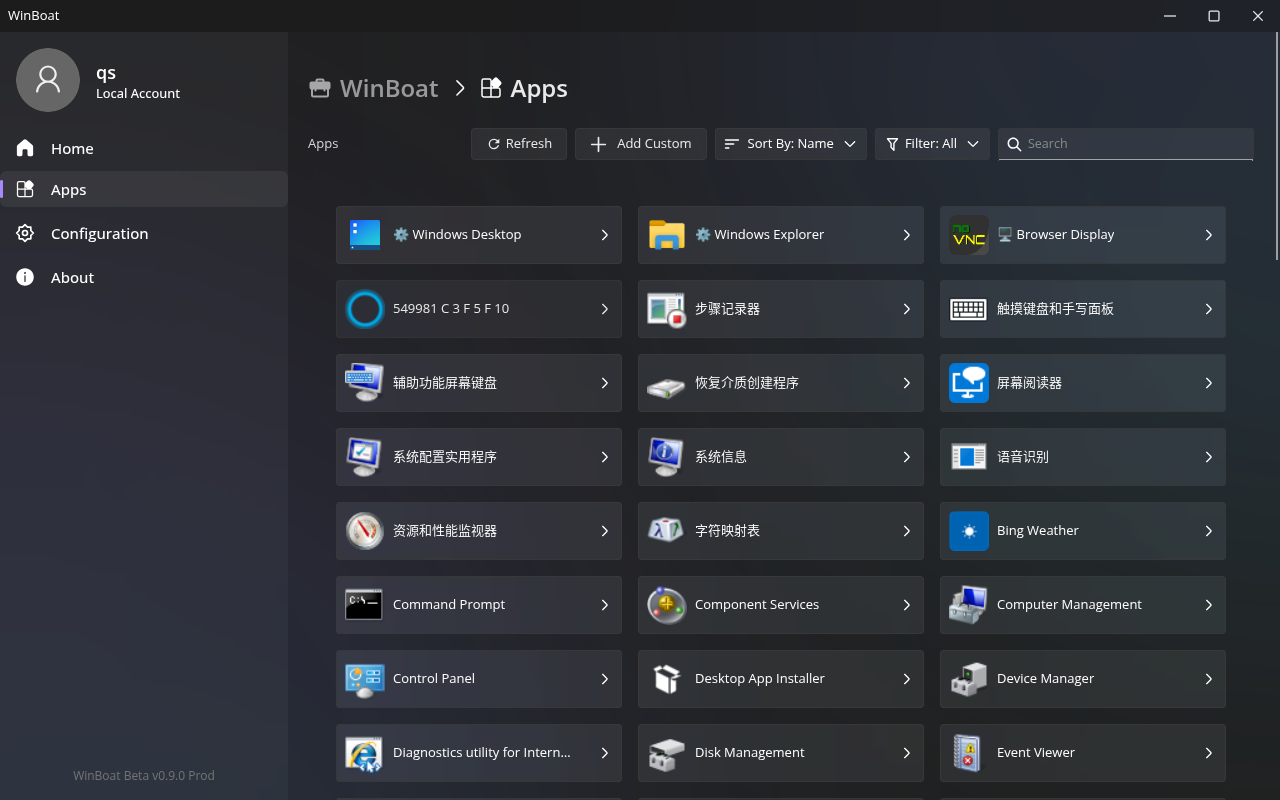The image size is (1280, 800).
Task: Open the Sort By Name dropdown
Action: tap(790, 144)
